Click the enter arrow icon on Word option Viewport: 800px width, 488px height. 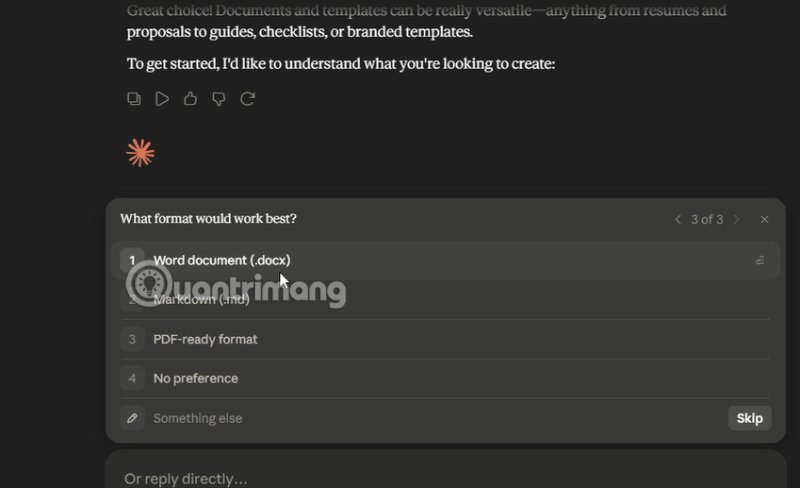(760, 260)
